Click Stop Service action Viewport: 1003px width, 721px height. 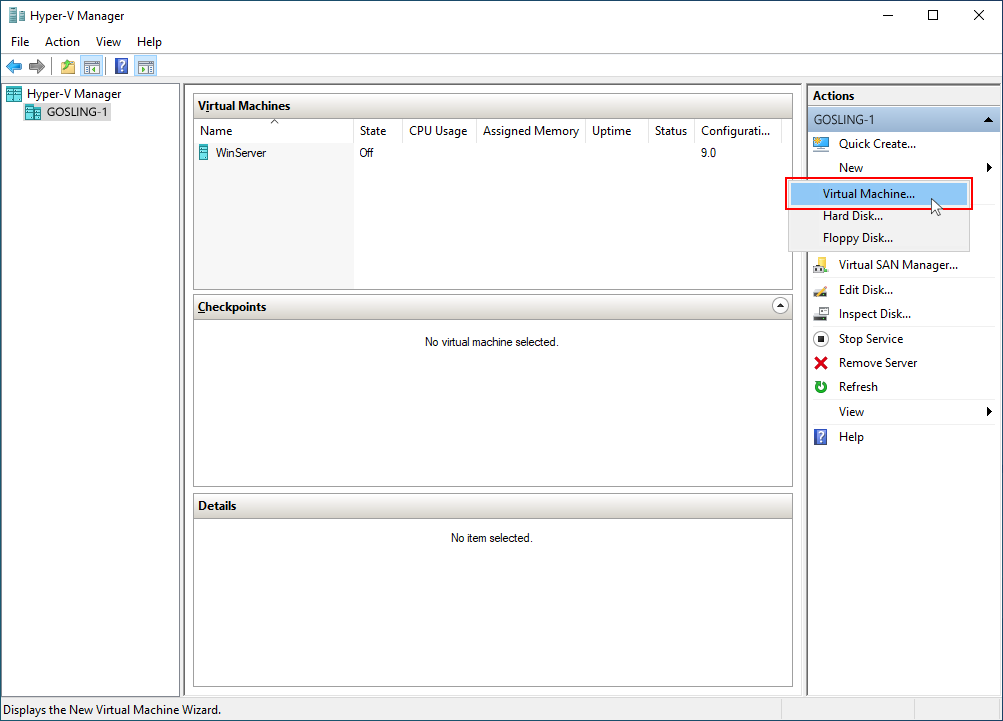pos(871,339)
